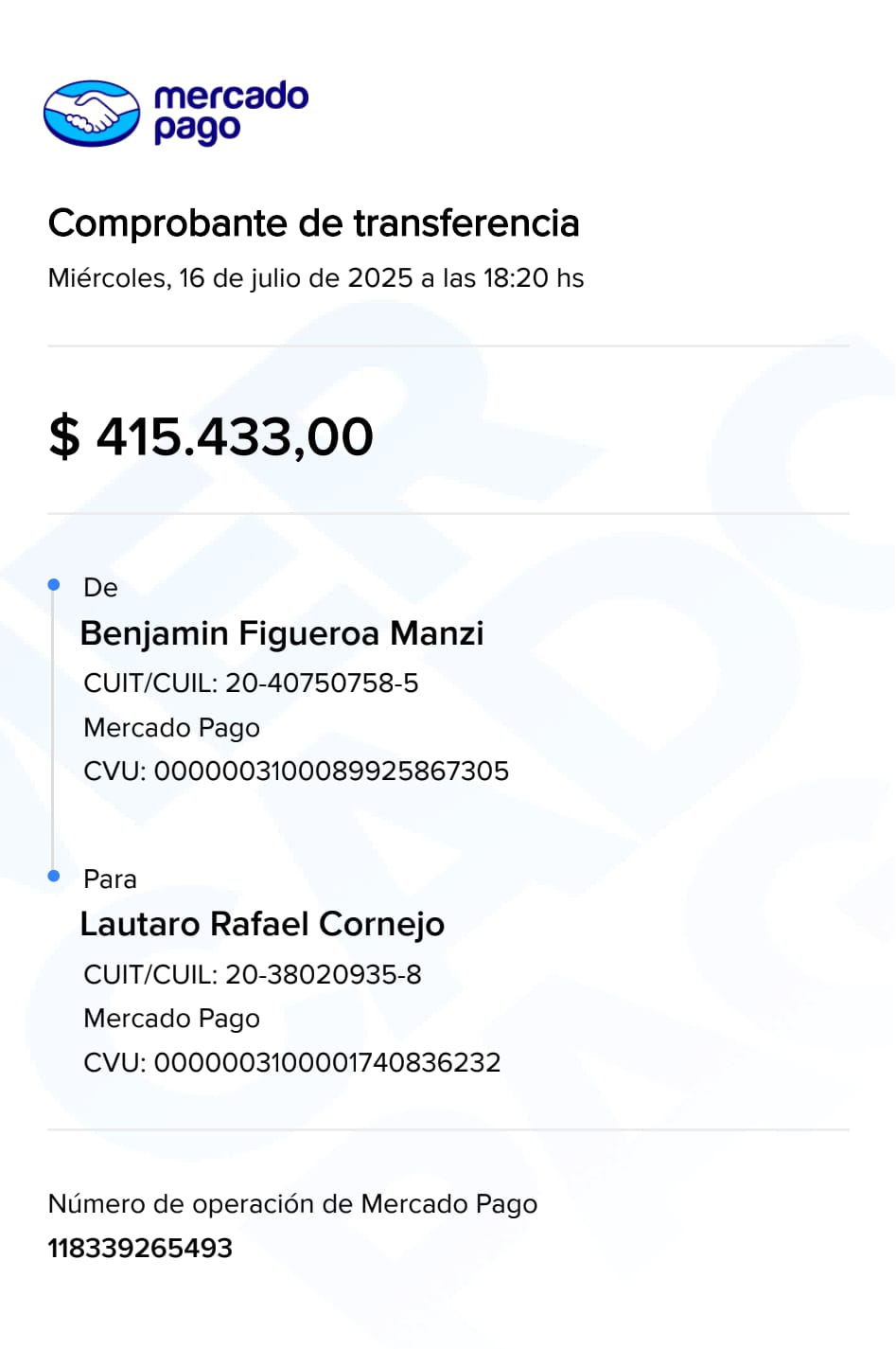Select the $ 415.433,00 transfer amount
This screenshot has width=896, height=1349.
tap(211, 436)
